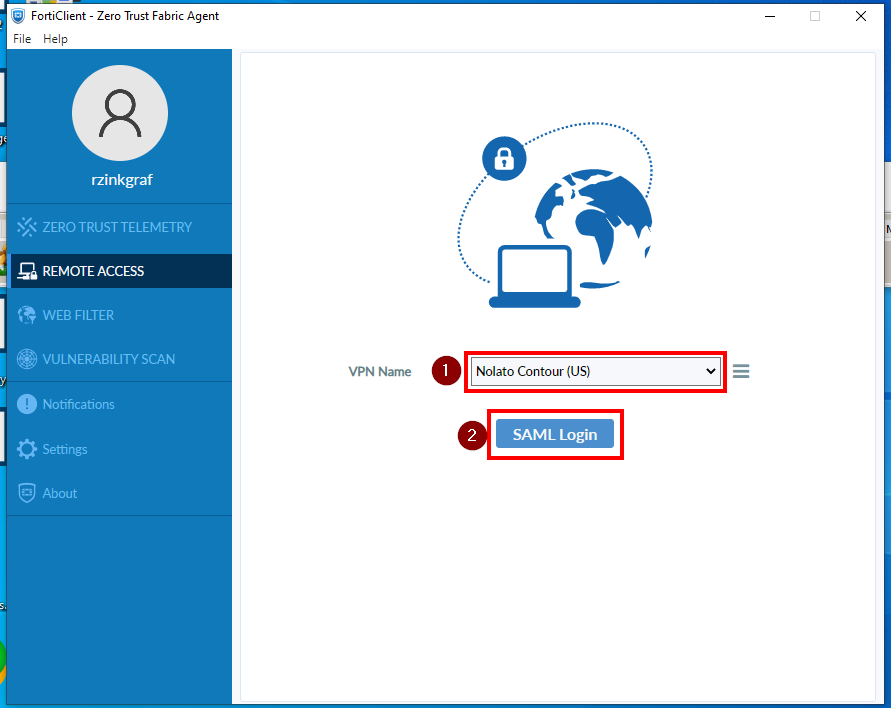
Task: Open Notifications page
Action: 119,404
